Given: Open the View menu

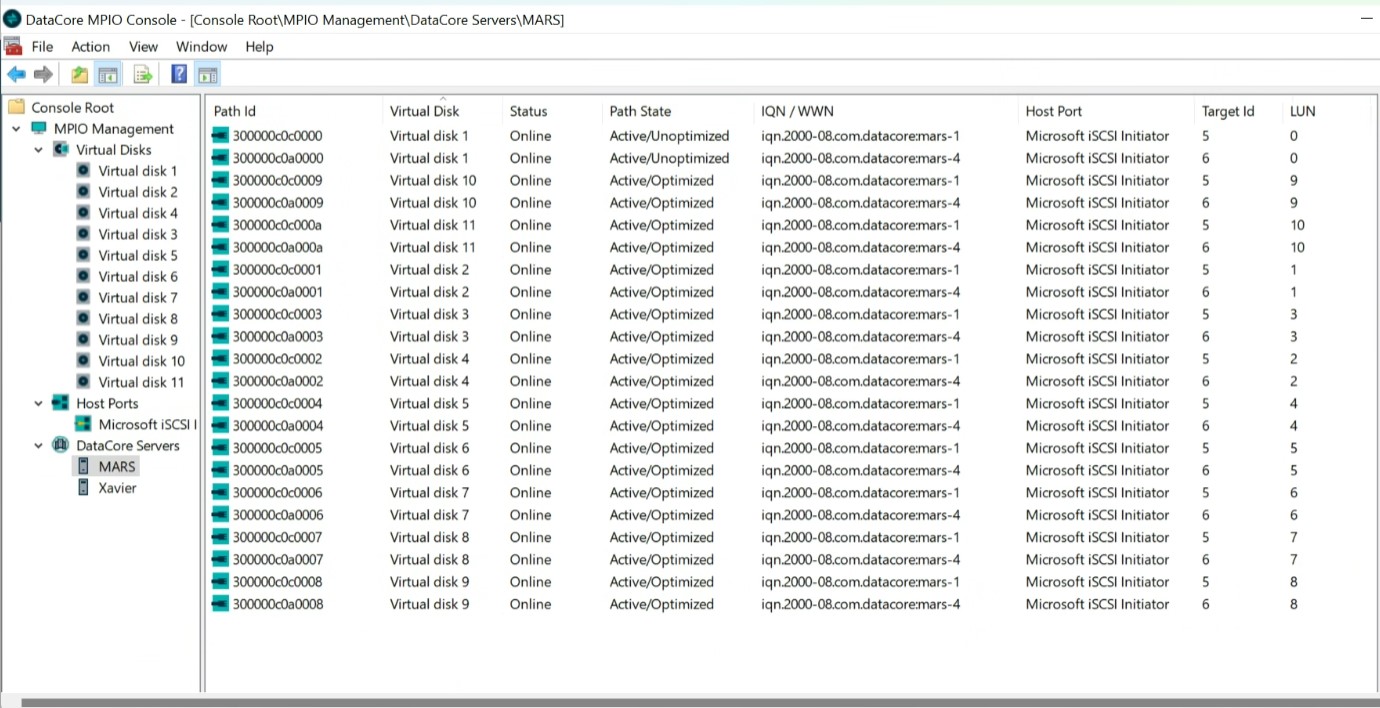Looking at the screenshot, I should point(143,47).
